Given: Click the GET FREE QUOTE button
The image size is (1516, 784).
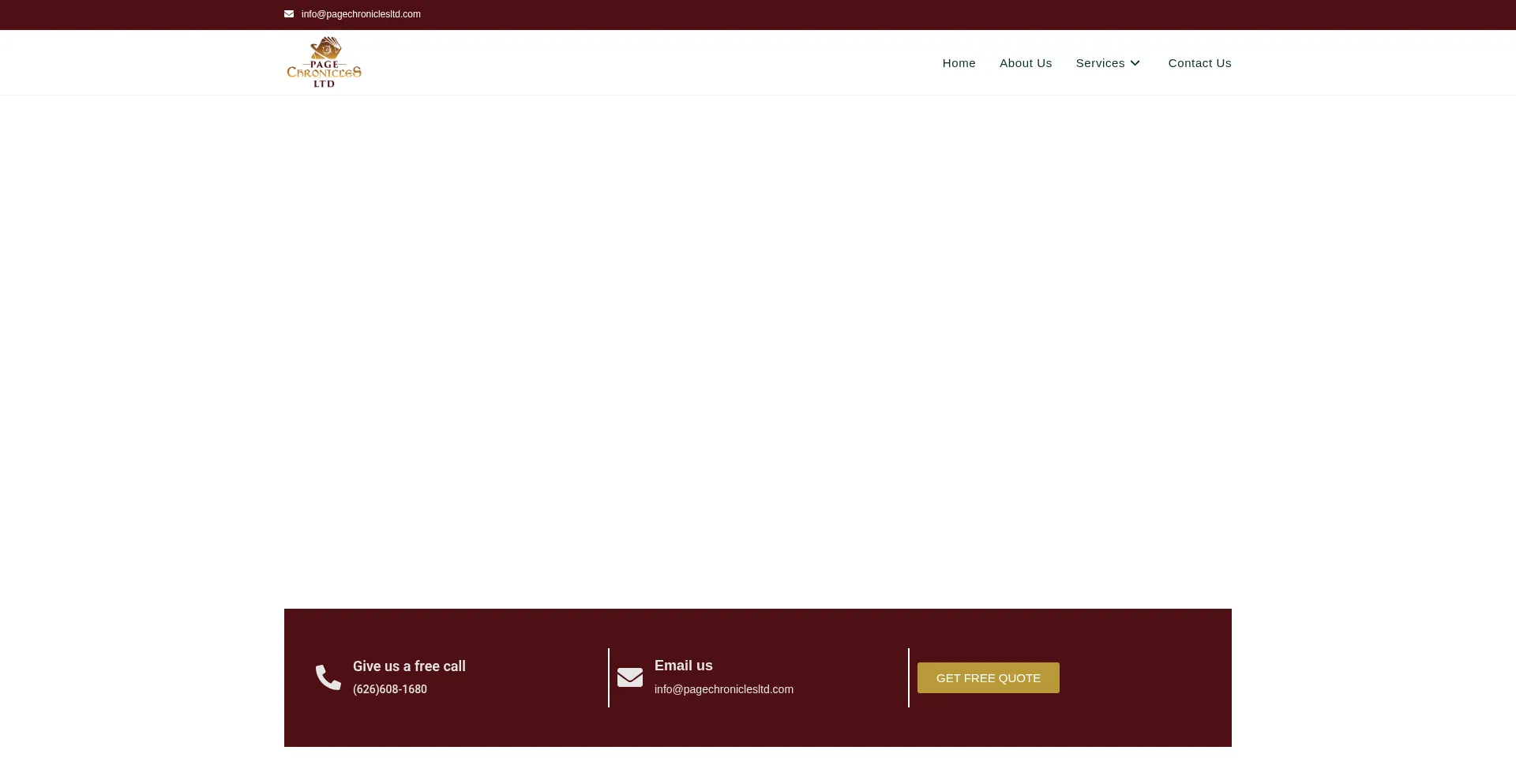Looking at the screenshot, I should (x=988, y=677).
